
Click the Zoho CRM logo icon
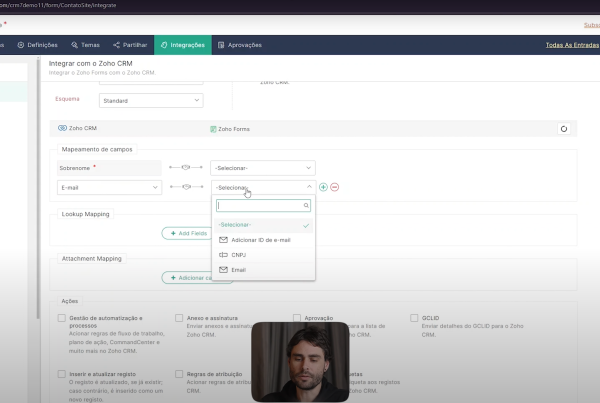pyautogui.click(x=62, y=129)
